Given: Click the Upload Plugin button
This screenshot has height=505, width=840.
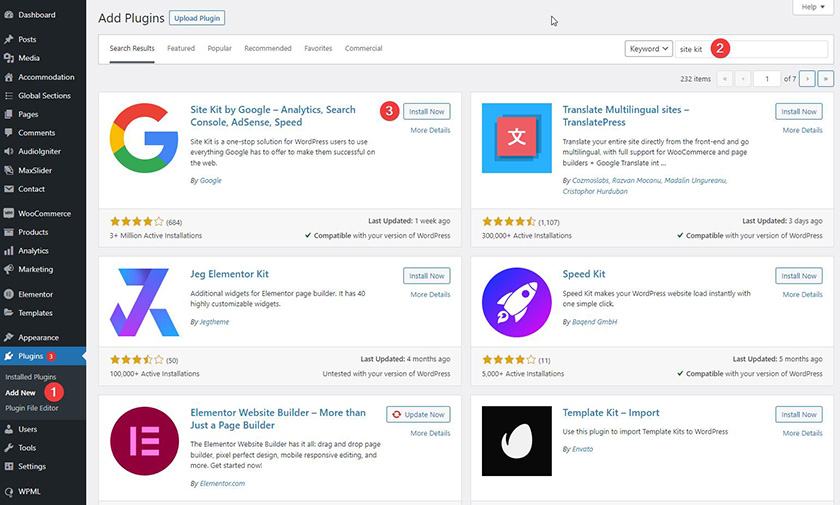Looking at the screenshot, I should [x=197, y=18].
